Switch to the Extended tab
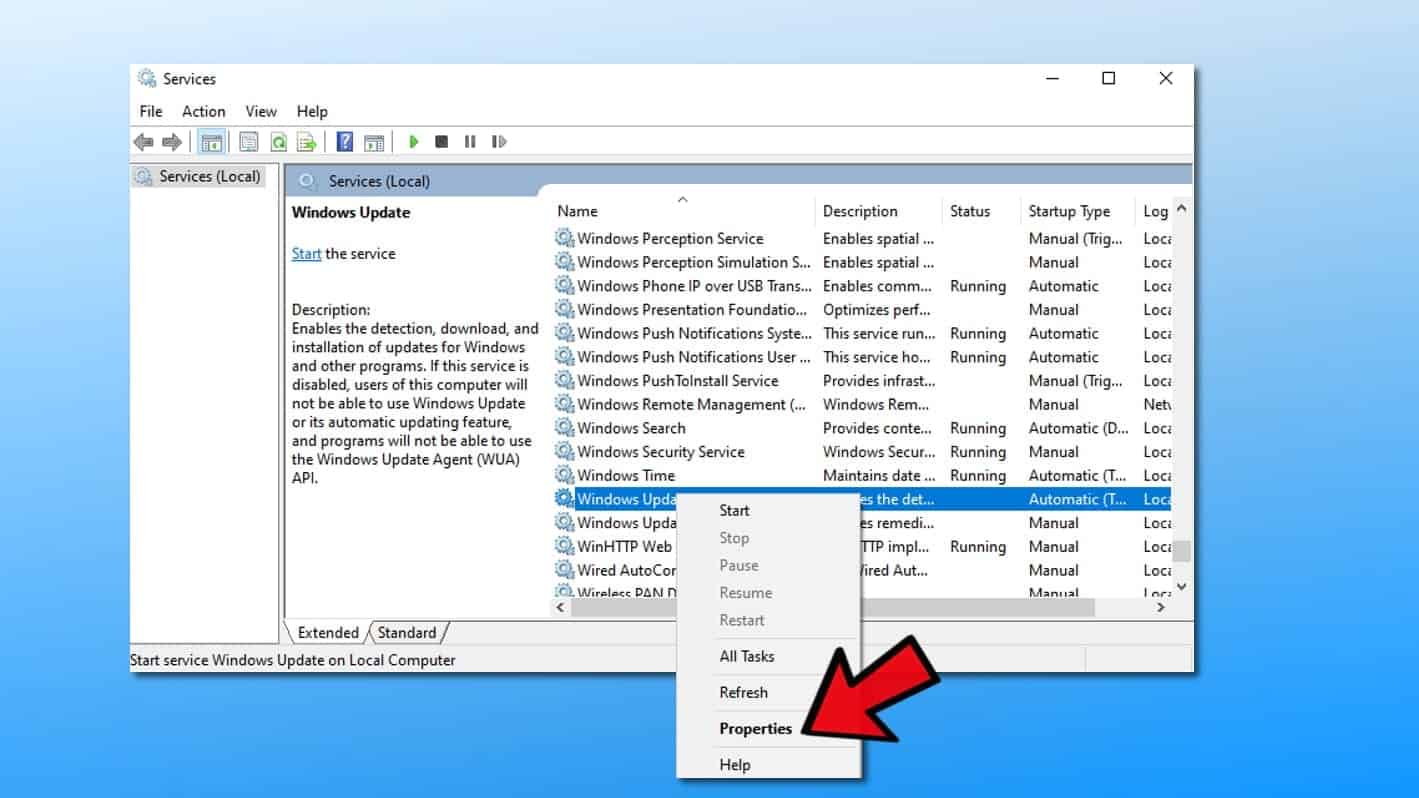 (x=328, y=632)
